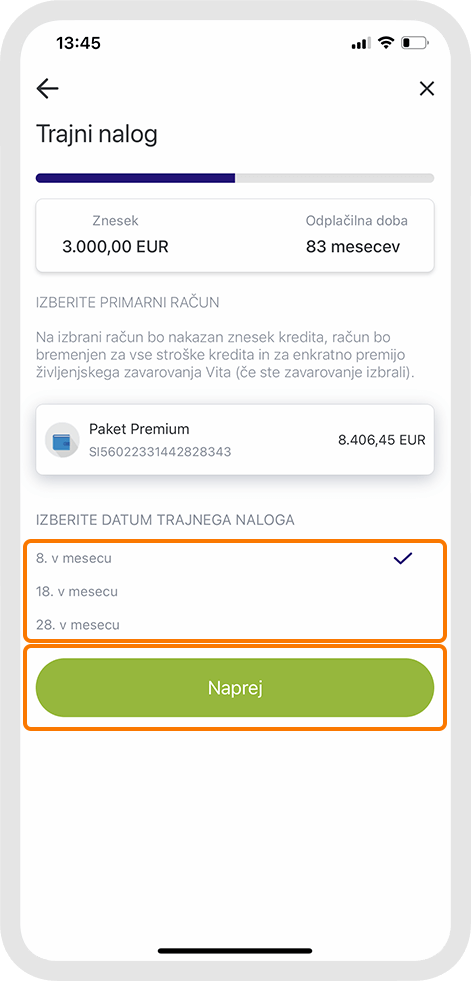
Task: Continue with the green Naprej button
Action: 235,688
